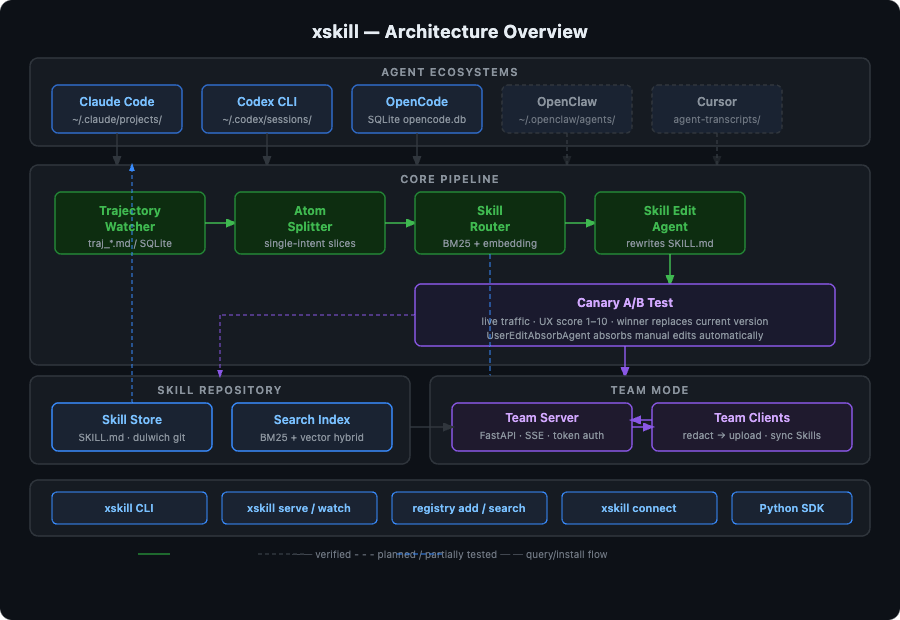Screen dimensions: 900x620
Task: Click the query/install flow legend text
Action: (567, 555)
